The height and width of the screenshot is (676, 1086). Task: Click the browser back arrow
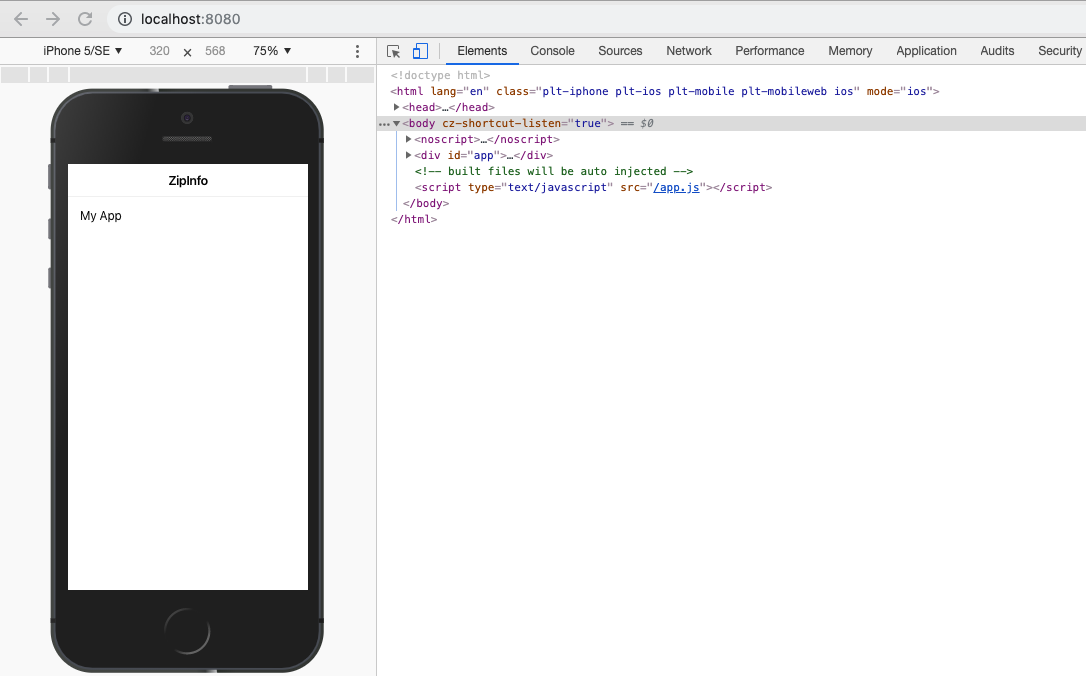tap(21, 19)
